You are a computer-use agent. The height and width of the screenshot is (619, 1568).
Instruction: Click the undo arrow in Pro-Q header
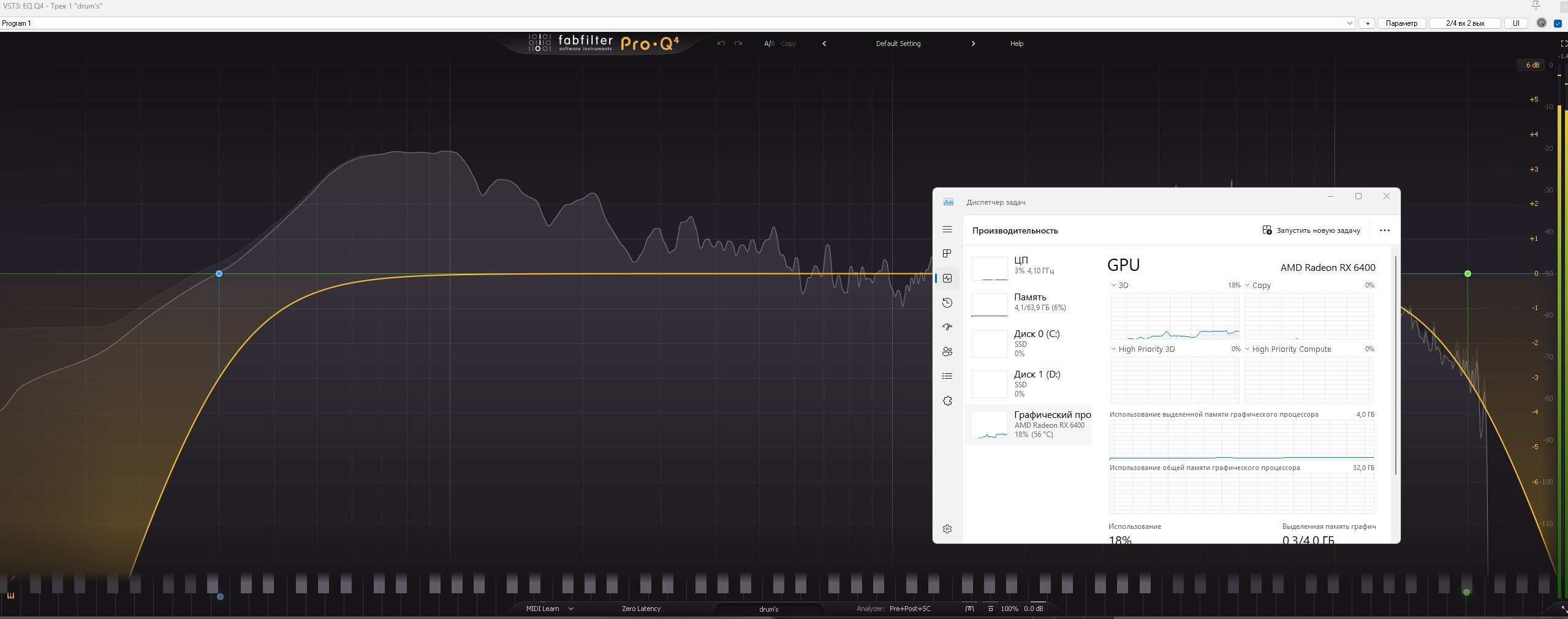[721, 44]
